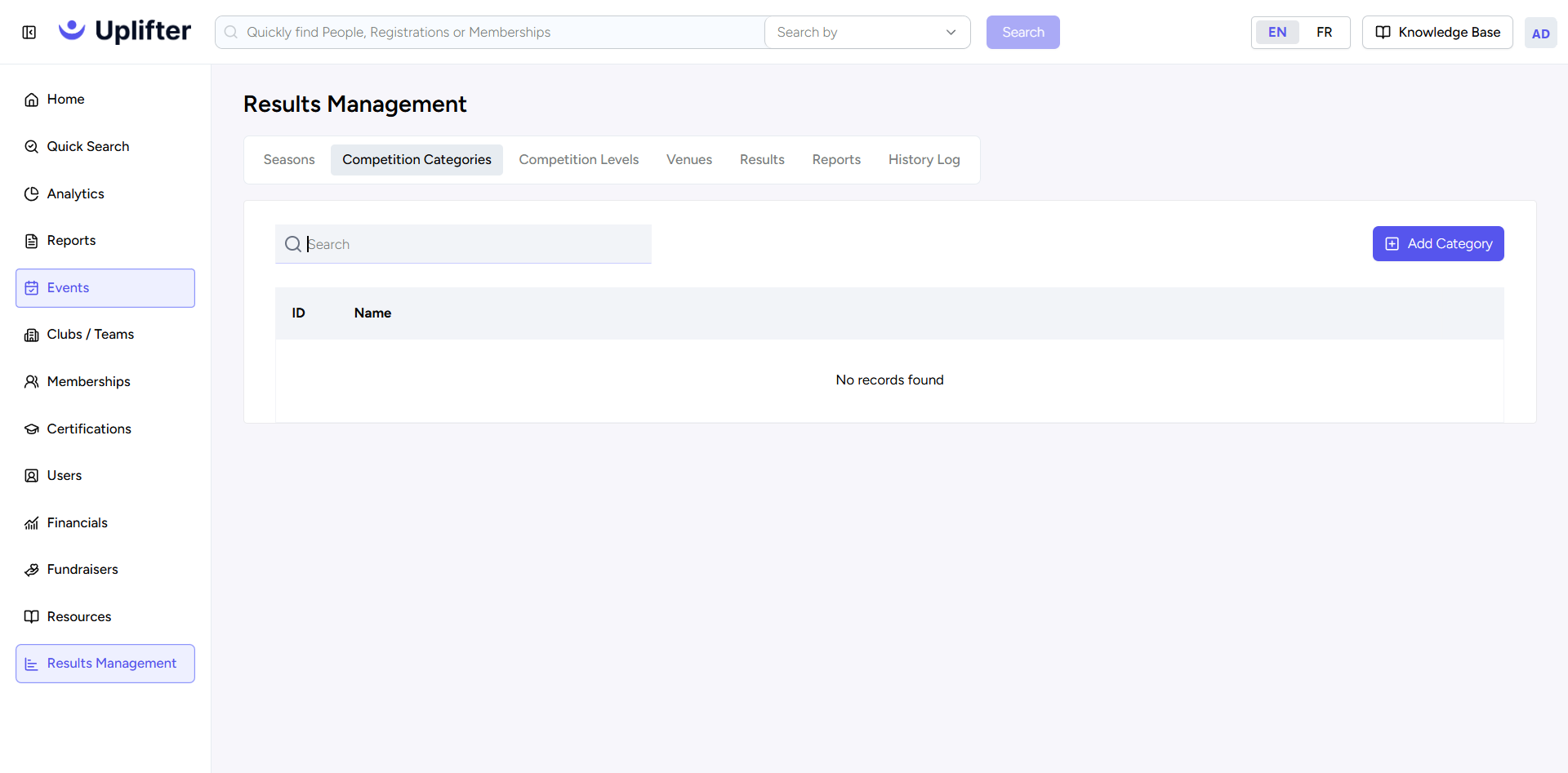Click the Uplifter logo
Screen dimensions: 1568x773
(x=125, y=31)
